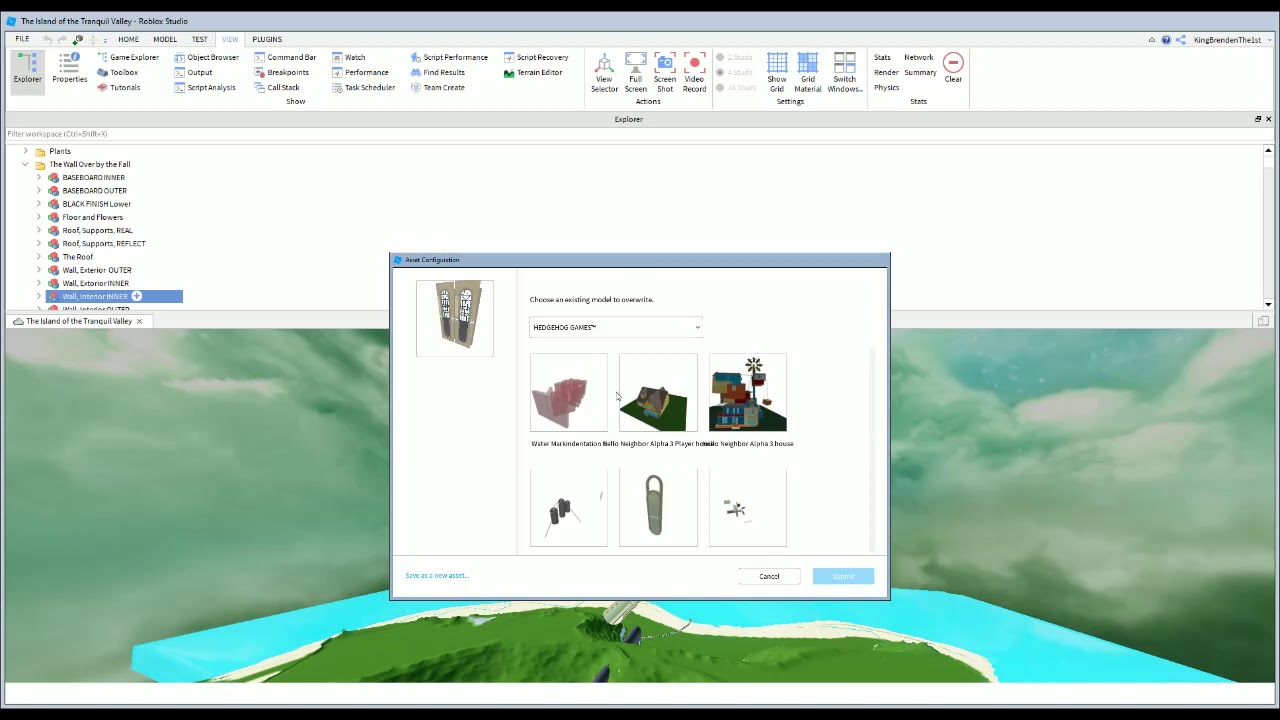Open the Switch Windows dropdown
Screen dimensions: 1280x720
tap(844, 73)
